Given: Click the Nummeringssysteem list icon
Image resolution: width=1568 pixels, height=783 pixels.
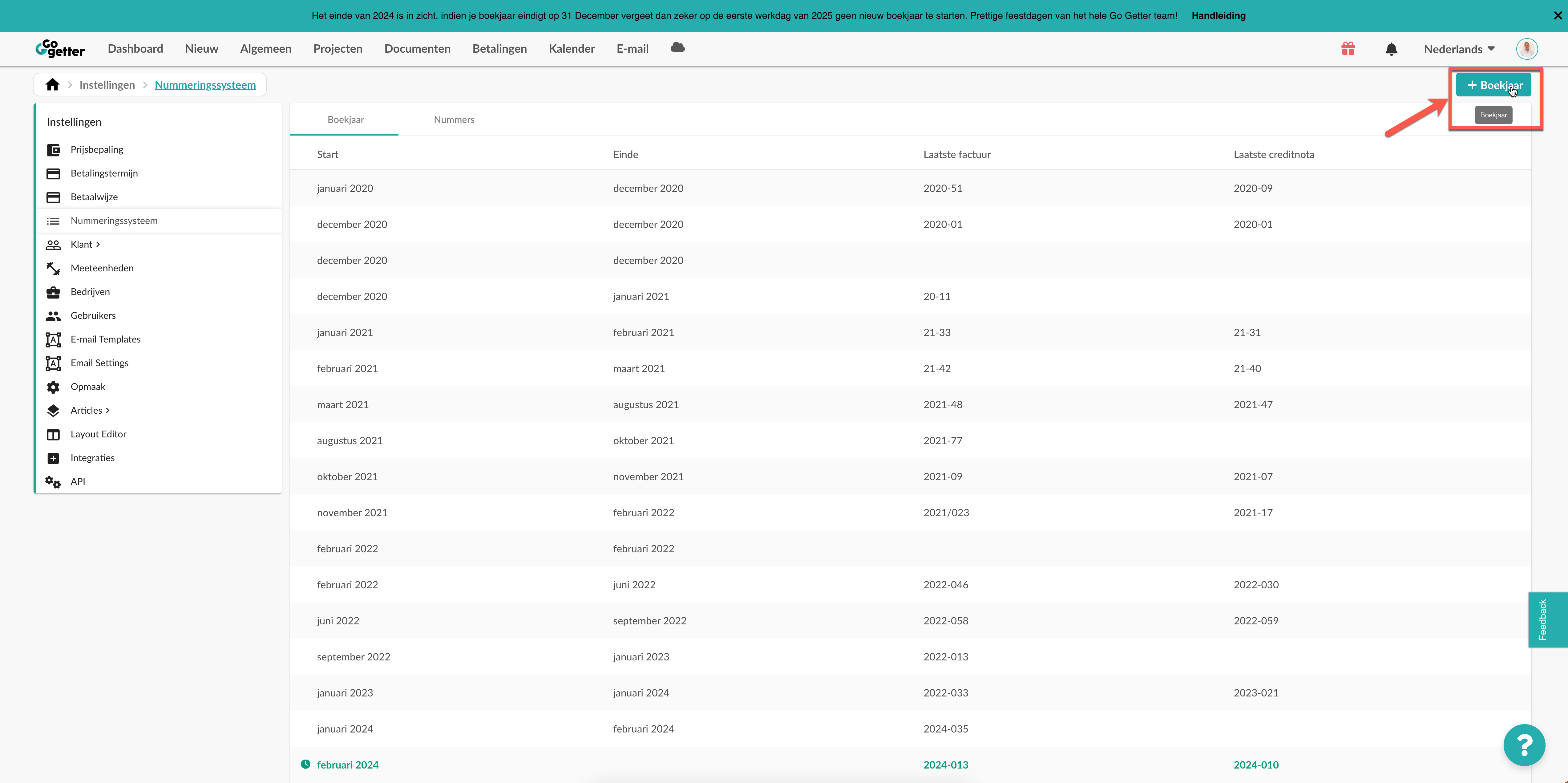Looking at the screenshot, I should (54, 221).
